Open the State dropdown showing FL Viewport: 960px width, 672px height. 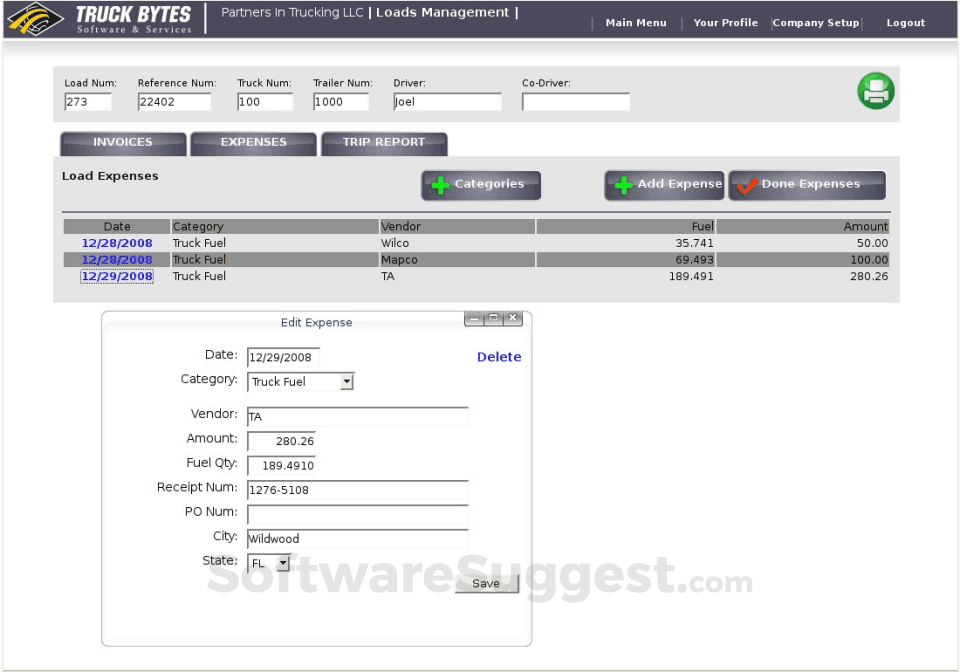click(x=283, y=562)
